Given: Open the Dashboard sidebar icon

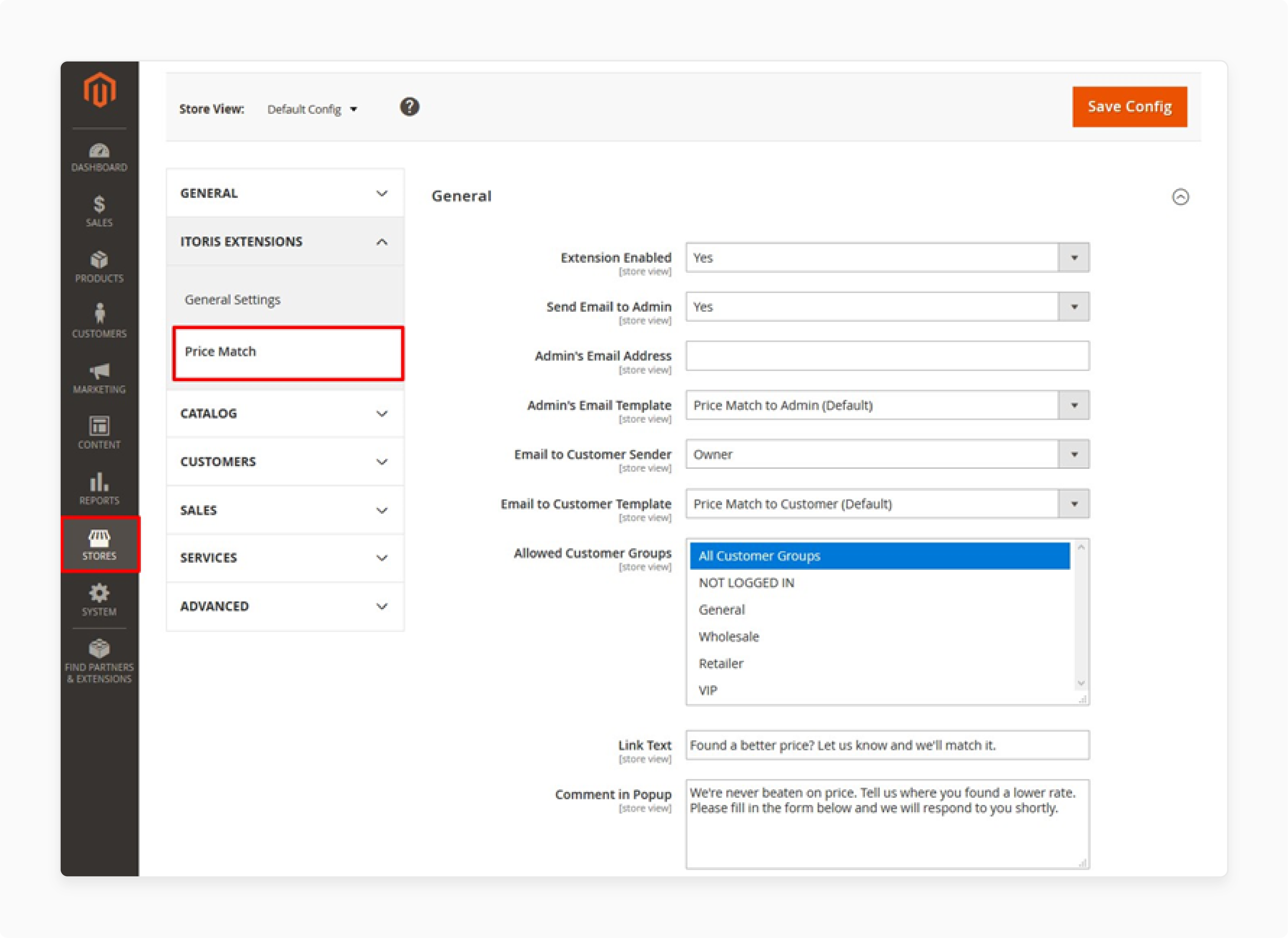Looking at the screenshot, I should (100, 157).
